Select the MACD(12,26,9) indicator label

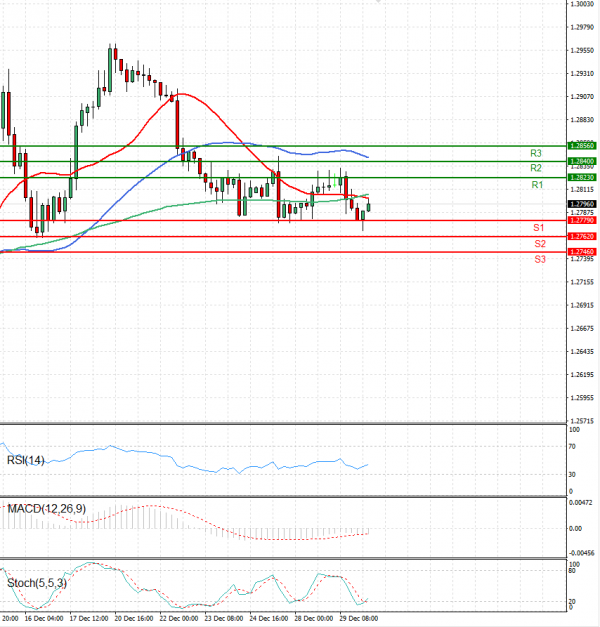(47, 509)
